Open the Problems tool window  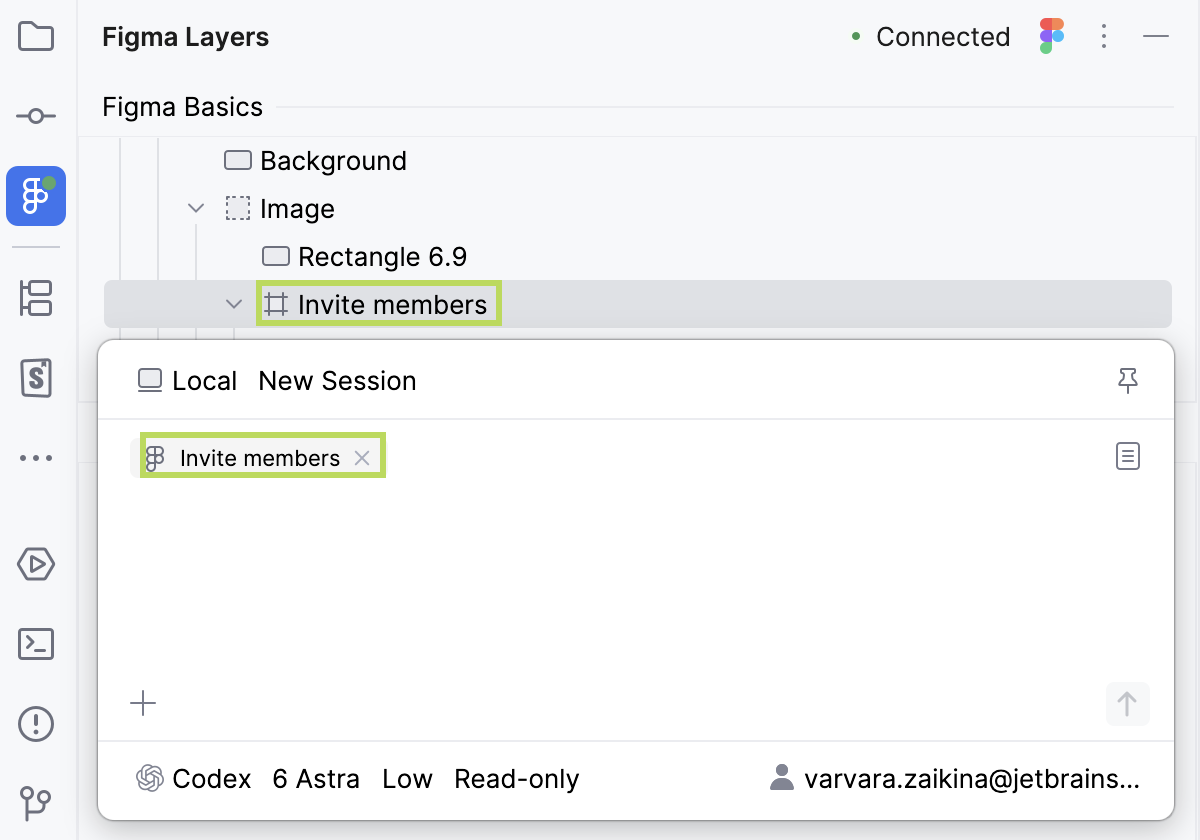36,722
